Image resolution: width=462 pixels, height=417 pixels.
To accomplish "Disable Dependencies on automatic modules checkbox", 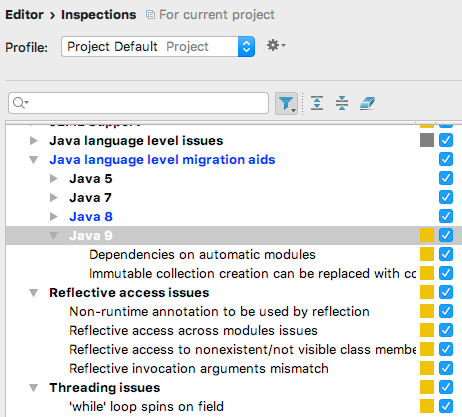I will pyautogui.click(x=446, y=254).
